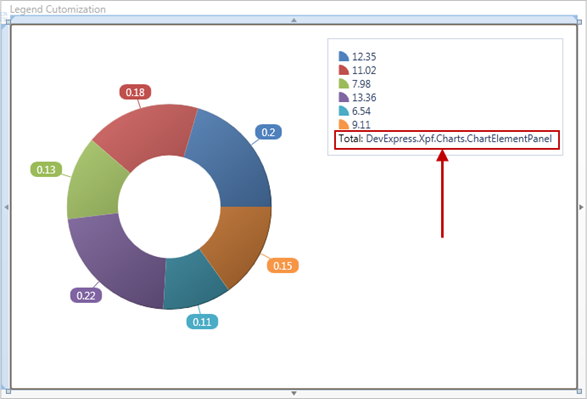Image resolution: width=587 pixels, height=399 pixels.
Task: Click the orange legend marker for 9.11
Action: coord(344,124)
